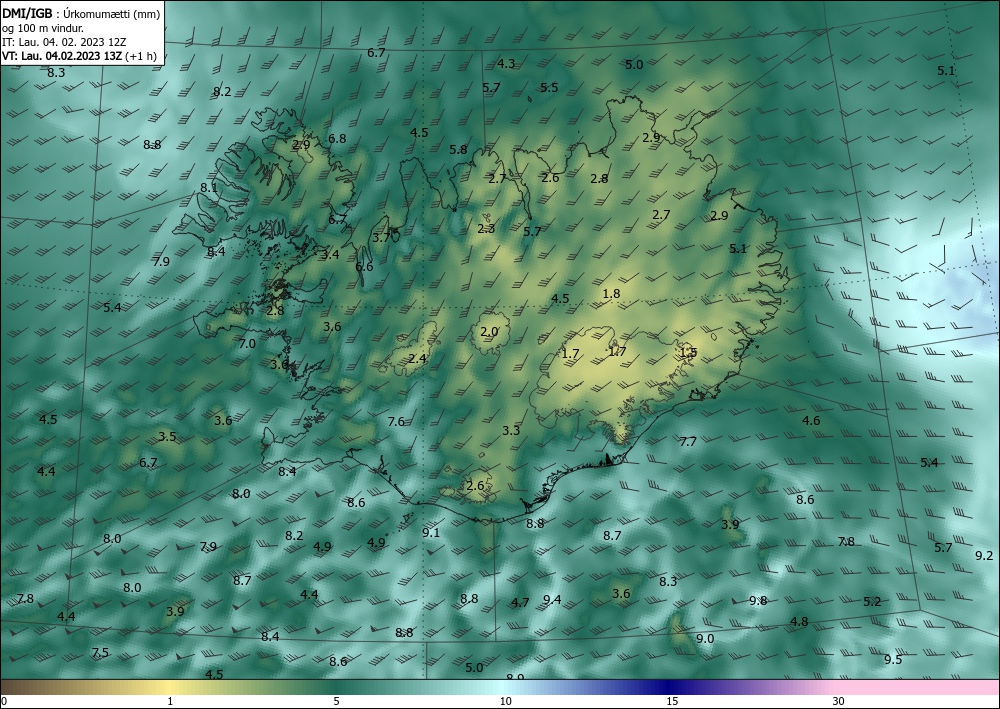Click the value 8.1 off west coast
Image resolution: width=1000 pixels, height=709 pixels.
[x=209, y=188]
